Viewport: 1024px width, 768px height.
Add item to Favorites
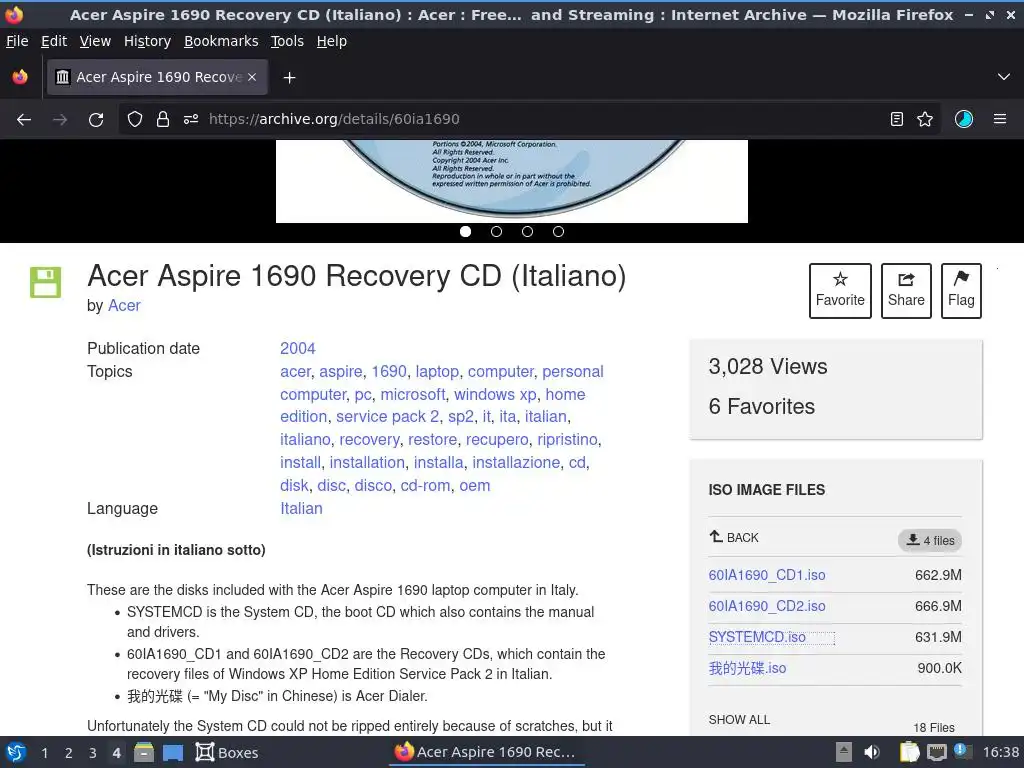click(840, 291)
